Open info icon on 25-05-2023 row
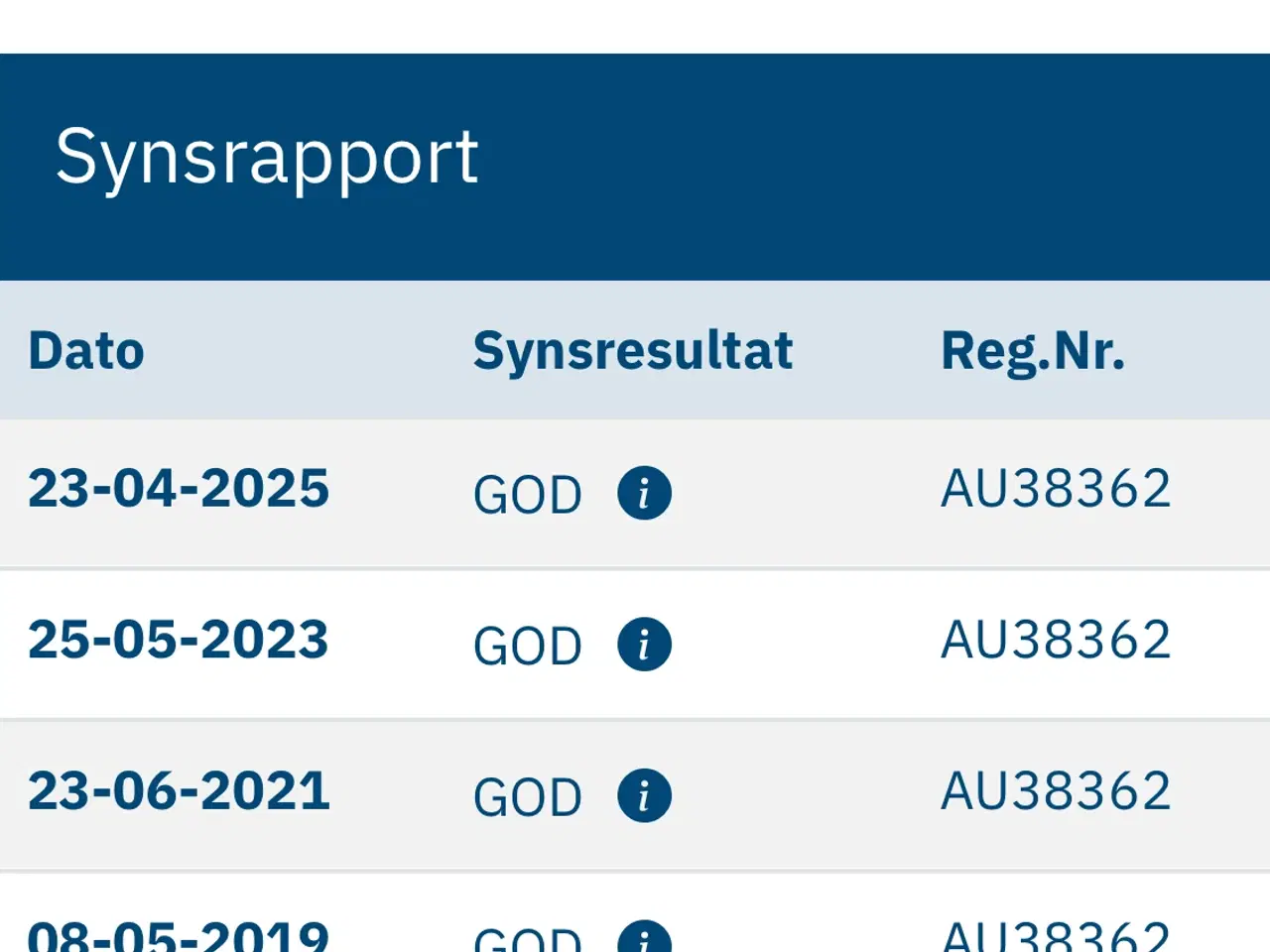 (644, 645)
